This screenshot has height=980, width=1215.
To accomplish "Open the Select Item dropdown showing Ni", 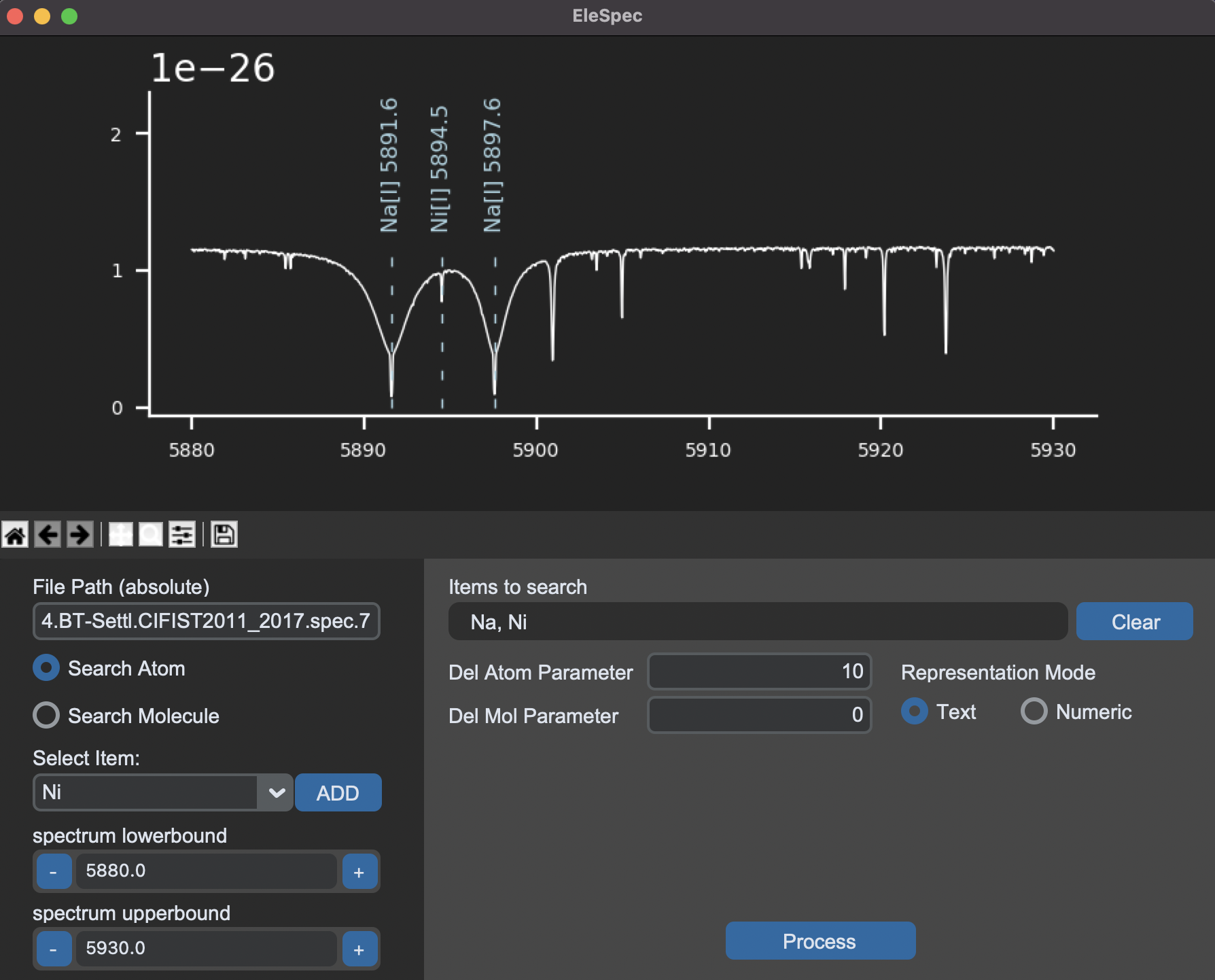I will (163, 792).
